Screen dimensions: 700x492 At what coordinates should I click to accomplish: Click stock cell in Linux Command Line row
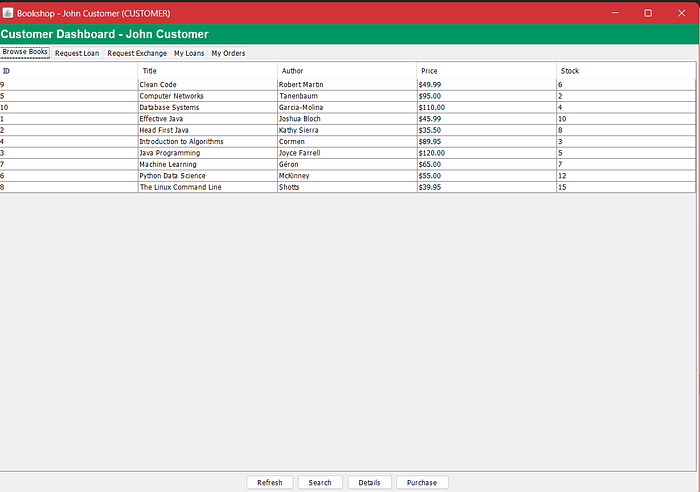click(x=626, y=187)
